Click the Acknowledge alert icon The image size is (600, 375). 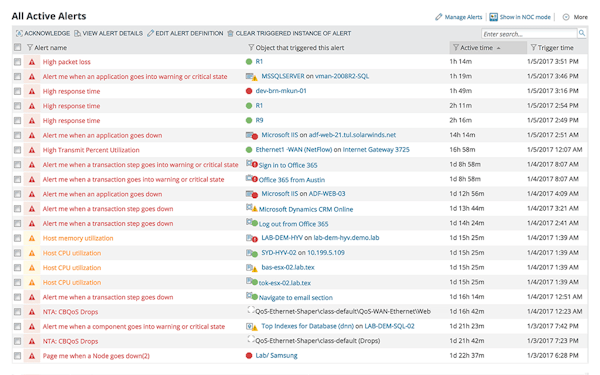pos(19,34)
